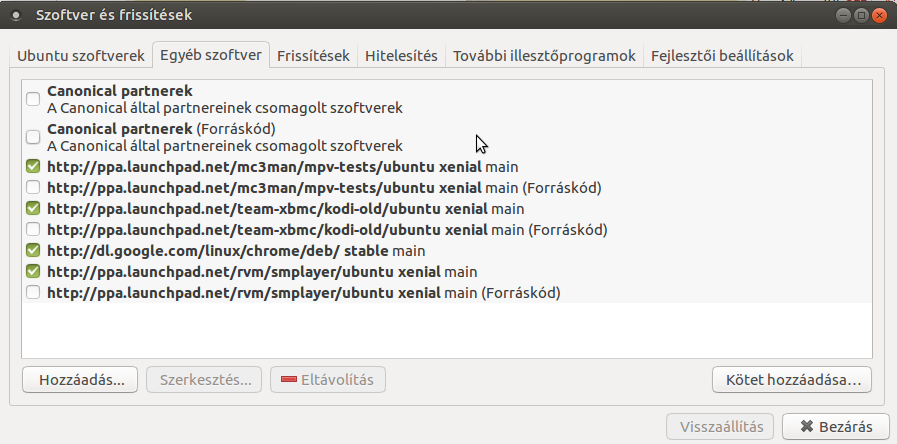The height and width of the screenshot is (444, 897).
Task: Uncheck the mc3man mpv-tests main repository
Action: coord(33,166)
